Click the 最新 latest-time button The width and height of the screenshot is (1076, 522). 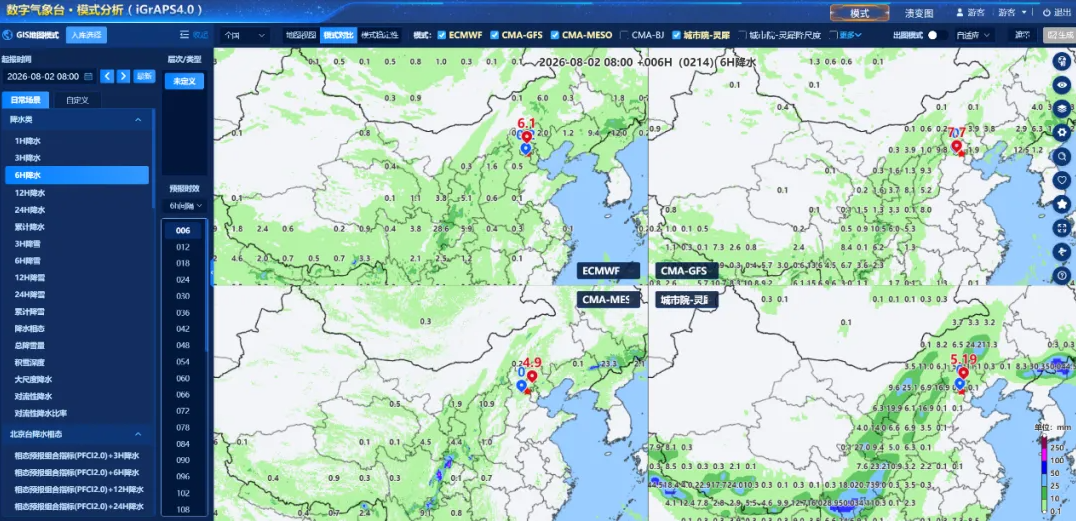click(x=143, y=76)
